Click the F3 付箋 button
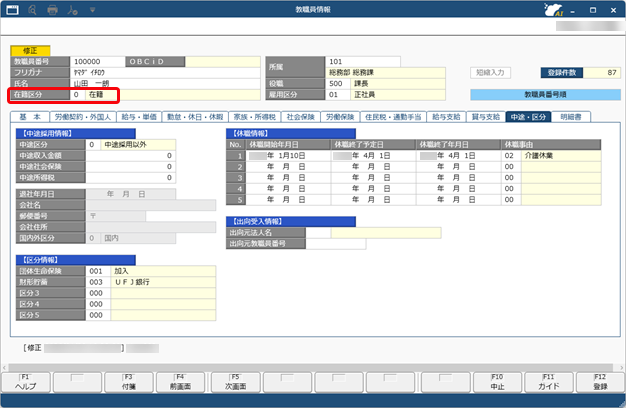Viewport: 626px width, 408px height. tap(129, 382)
